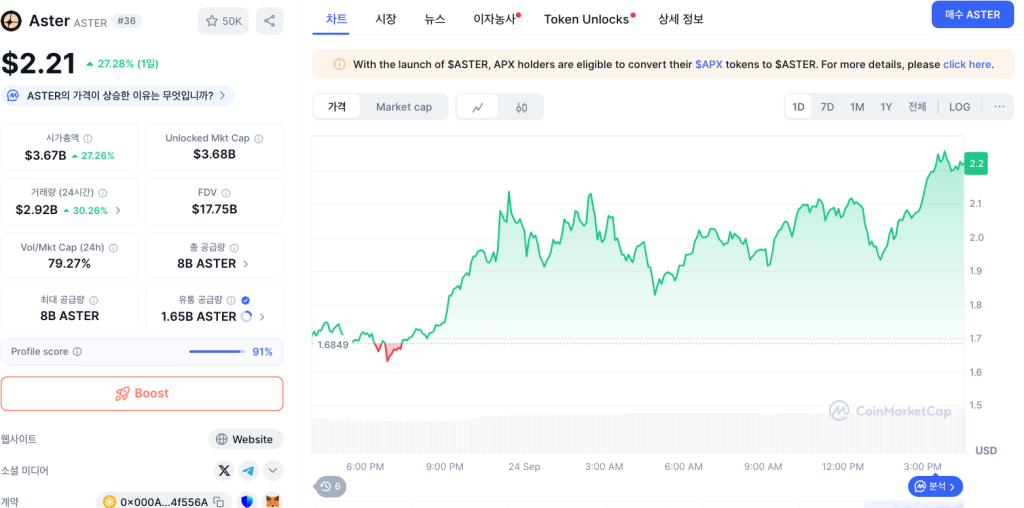1024x508 pixels.
Task: Open the history badge showing 6
Action: (x=330, y=486)
